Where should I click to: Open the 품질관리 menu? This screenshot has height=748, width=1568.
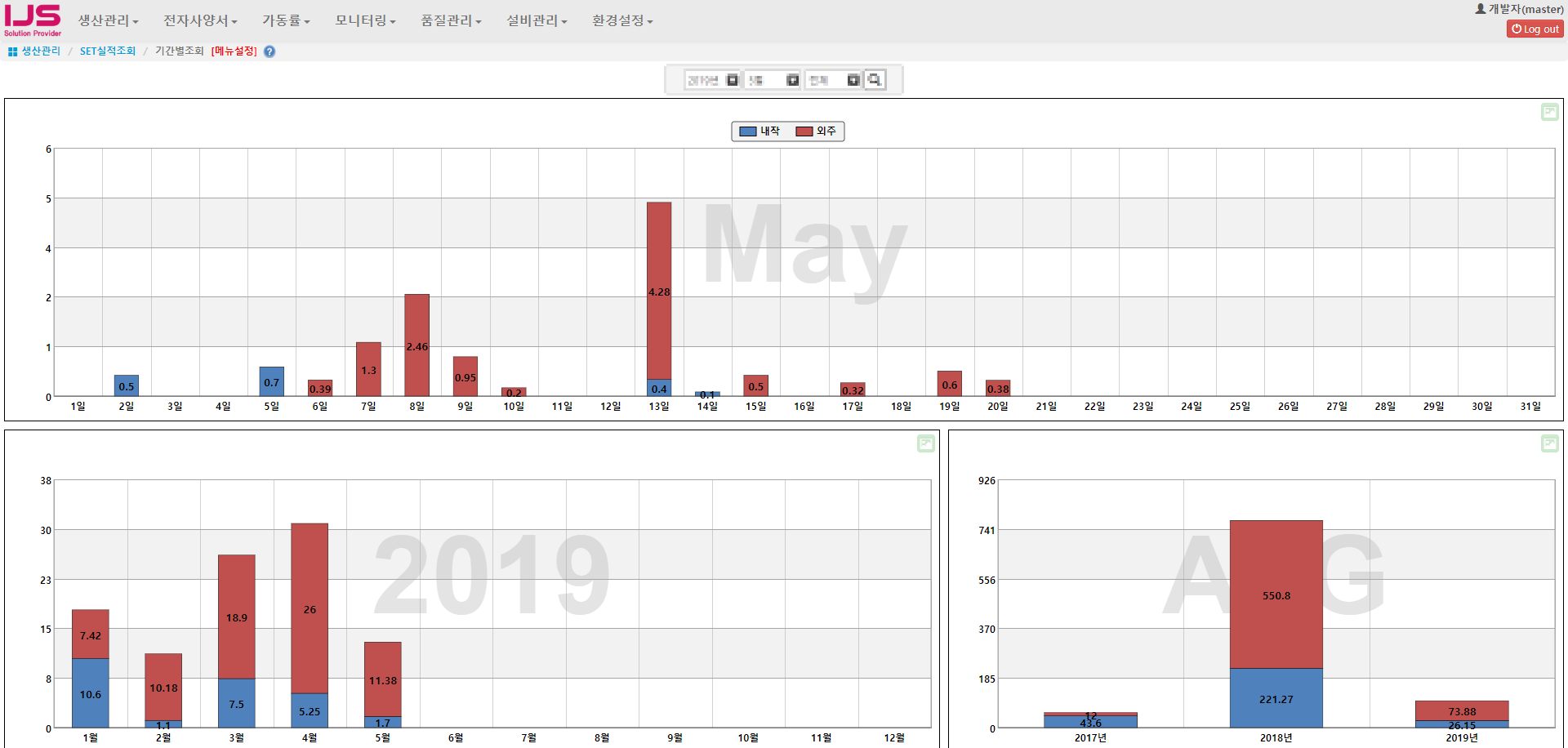pos(451,20)
